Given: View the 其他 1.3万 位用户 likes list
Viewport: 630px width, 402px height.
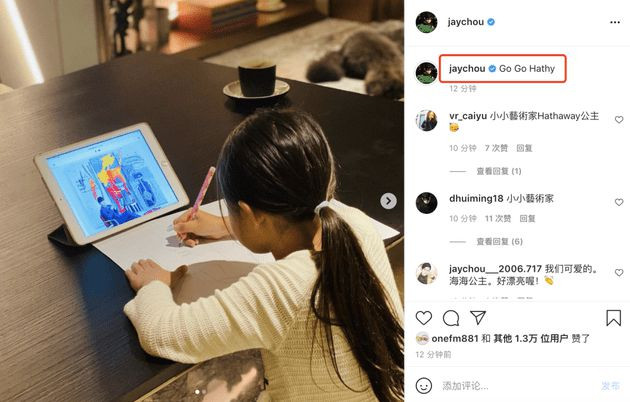Looking at the screenshot, I should (530, 339).
